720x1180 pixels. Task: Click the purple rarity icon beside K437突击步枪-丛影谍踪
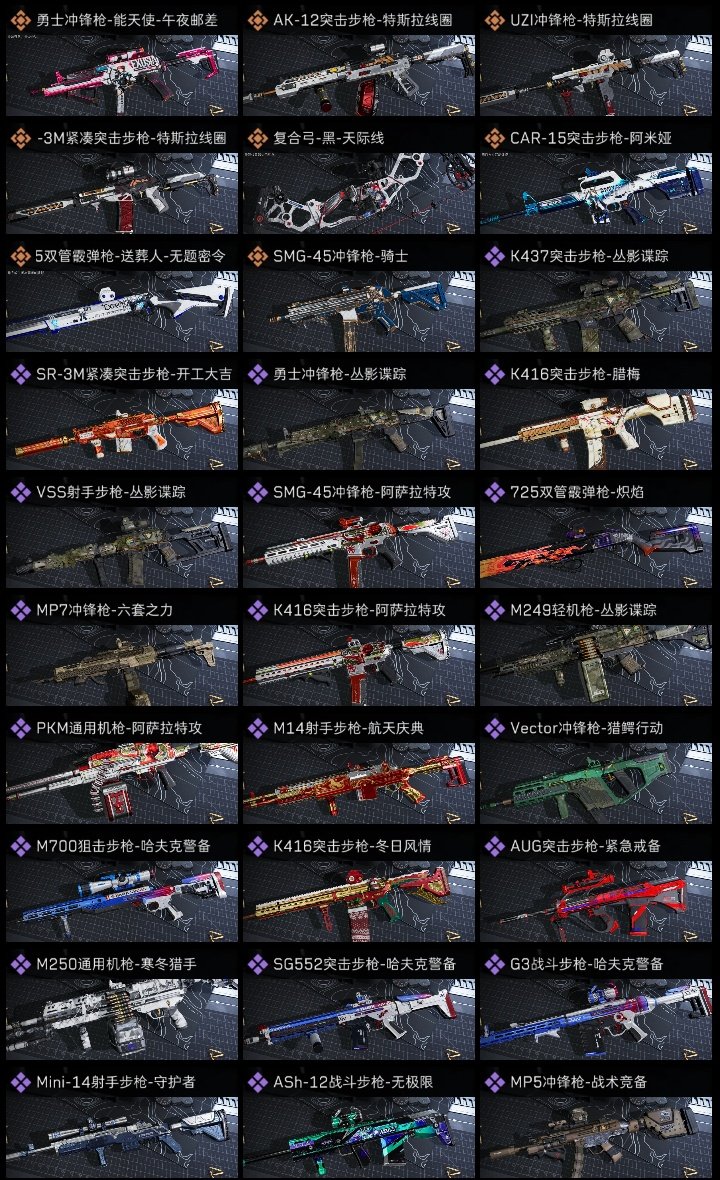coord(494,256)
